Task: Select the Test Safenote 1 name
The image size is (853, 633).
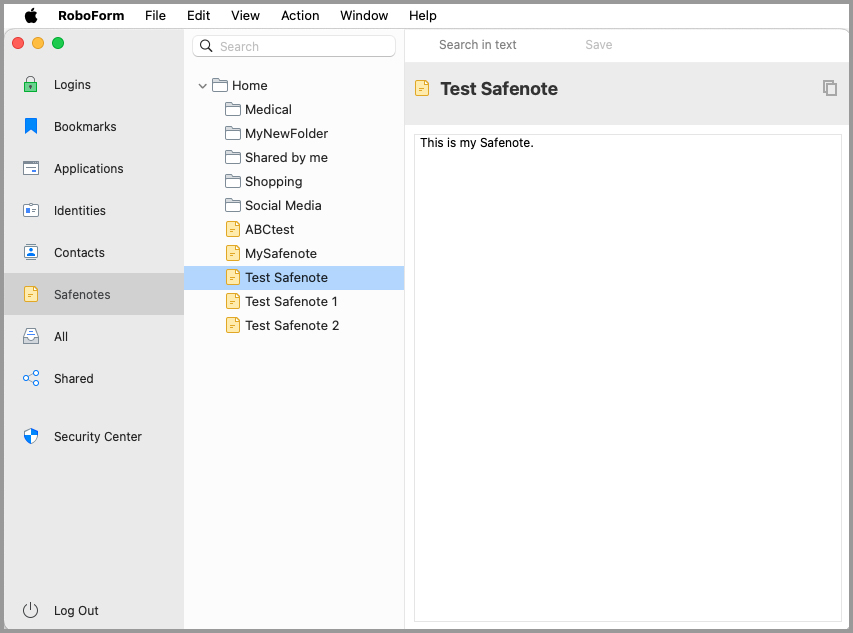Action: 291,301
